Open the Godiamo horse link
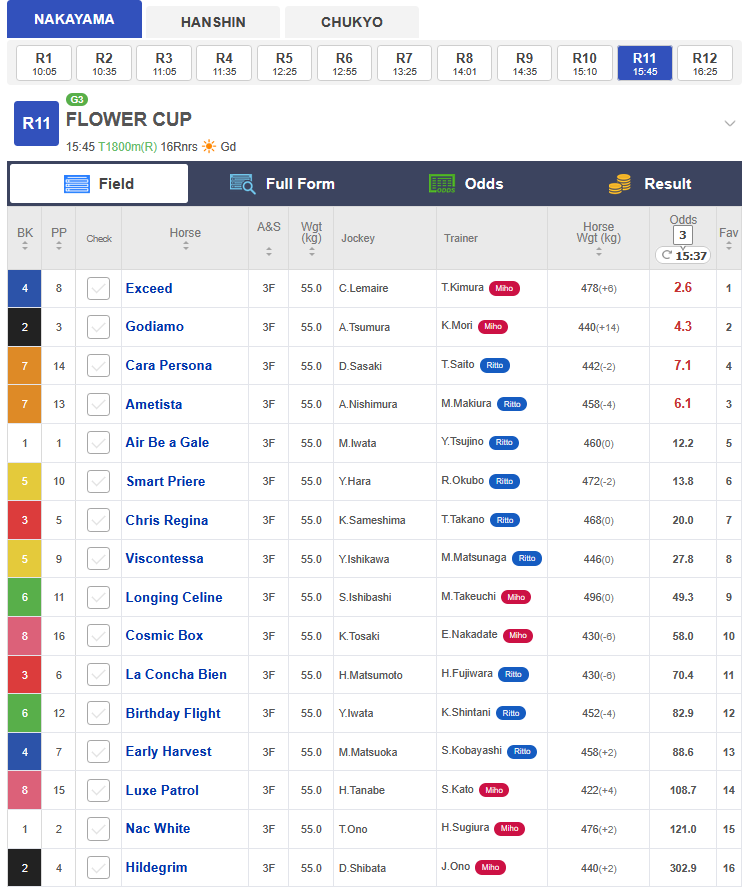Image resolution: width=748 pixels, height=888 pixels. point(155,327)
